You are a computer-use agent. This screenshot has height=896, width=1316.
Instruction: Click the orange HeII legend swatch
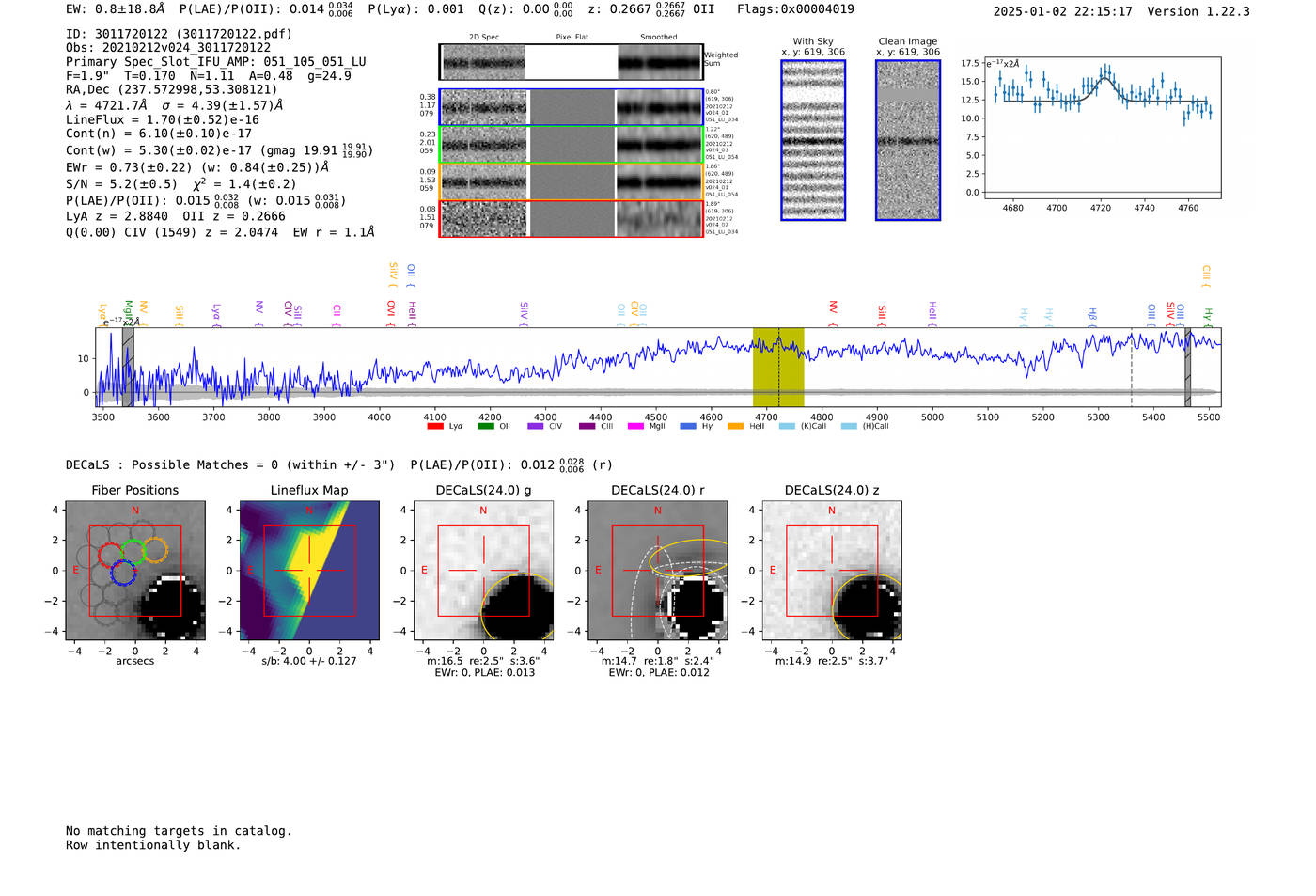[x=736, y=426]
